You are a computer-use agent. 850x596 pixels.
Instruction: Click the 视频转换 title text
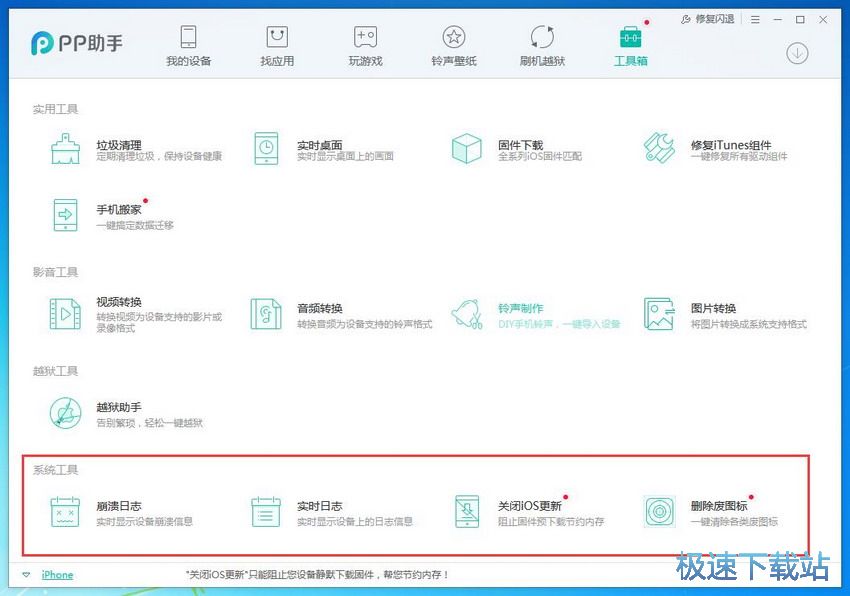point(119,302)
